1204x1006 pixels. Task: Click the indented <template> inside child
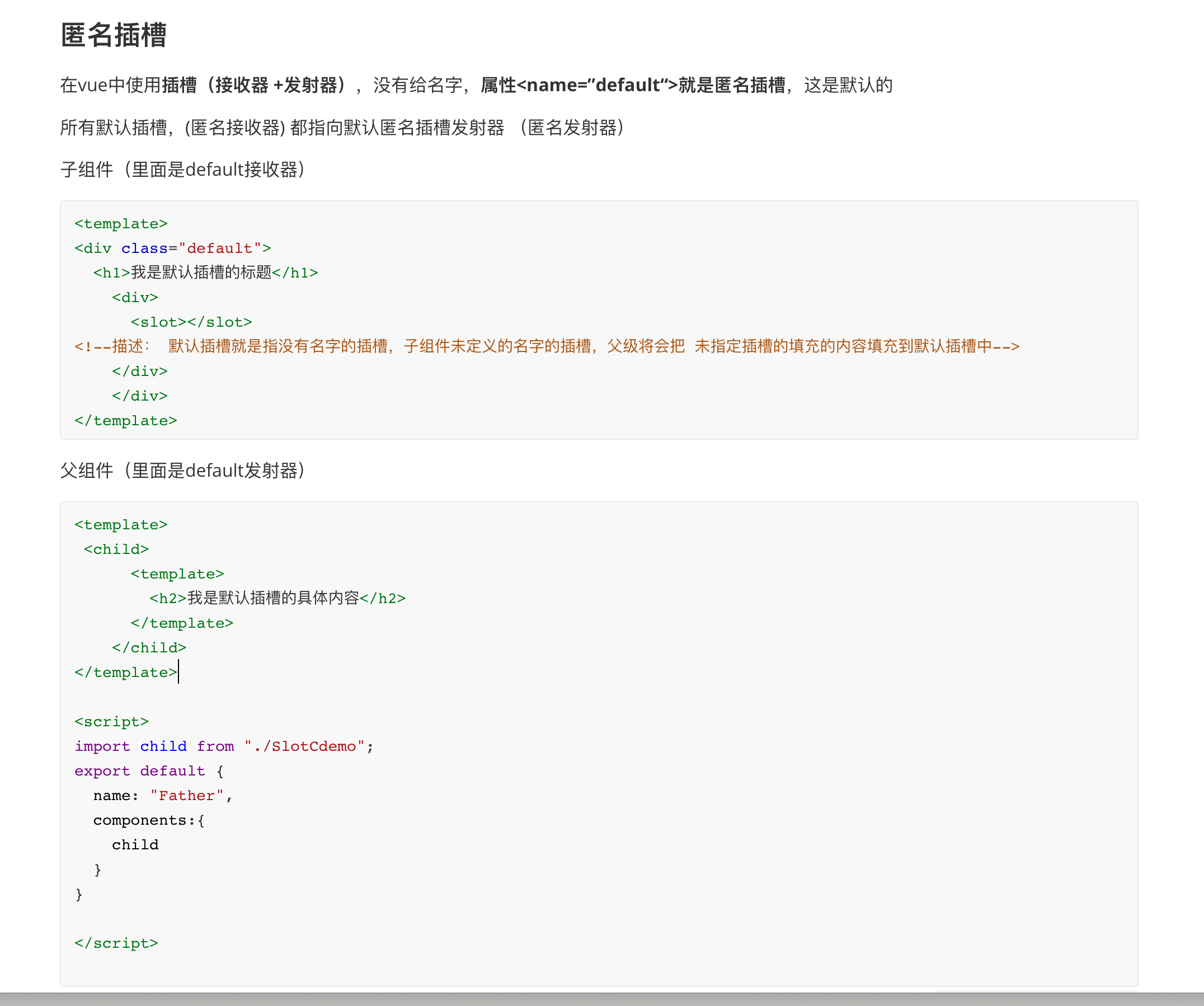177,574
